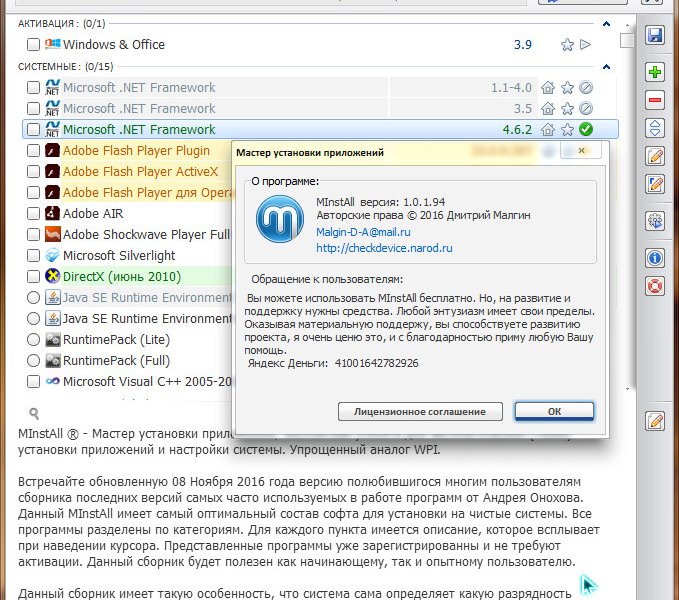
Task: Tick Microsoft Silverlight checkbox
Action: coord(33,255)
